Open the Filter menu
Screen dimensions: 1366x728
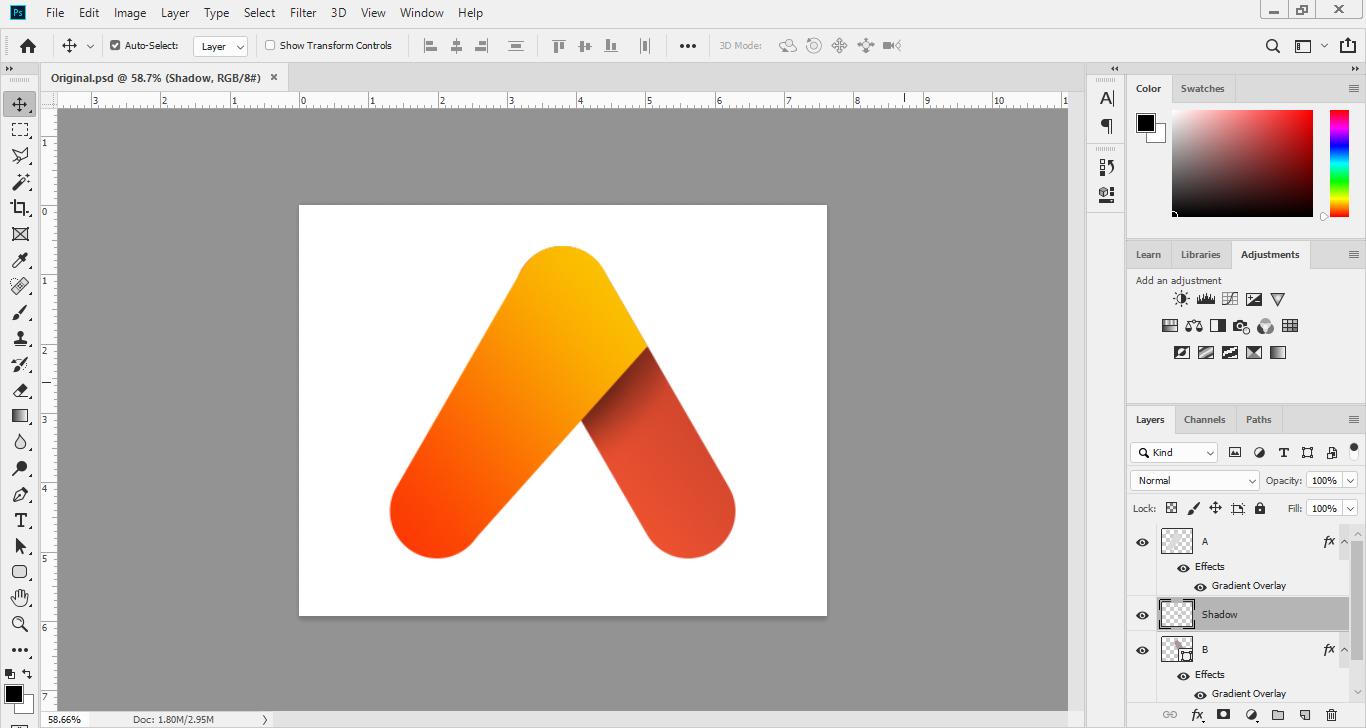(303, 13)
